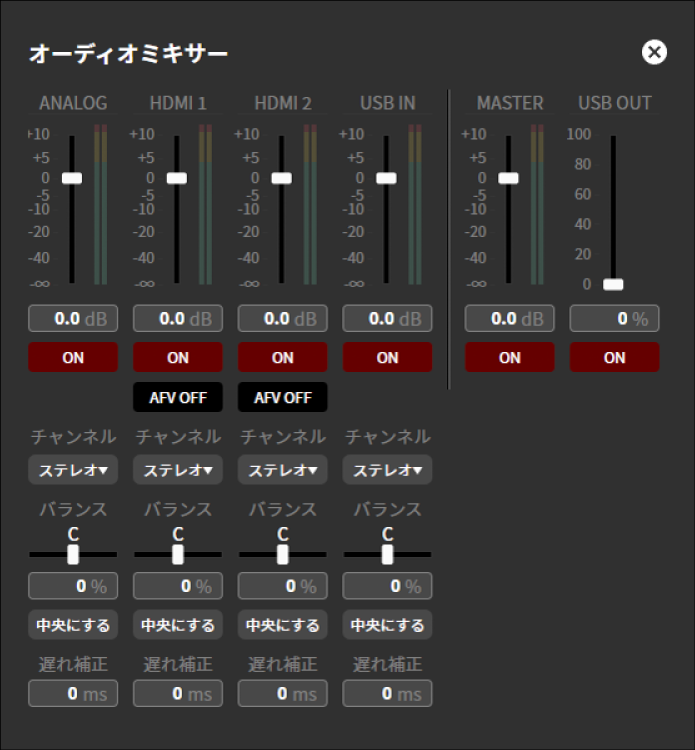
Task: Click the HDMI 2 balance percent field
Action: 282,585
